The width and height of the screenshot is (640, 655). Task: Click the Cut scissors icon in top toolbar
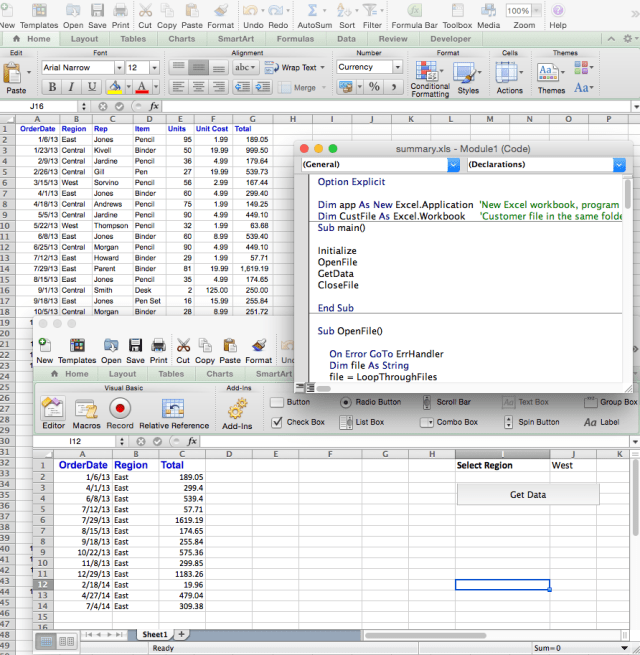(145, 10)
